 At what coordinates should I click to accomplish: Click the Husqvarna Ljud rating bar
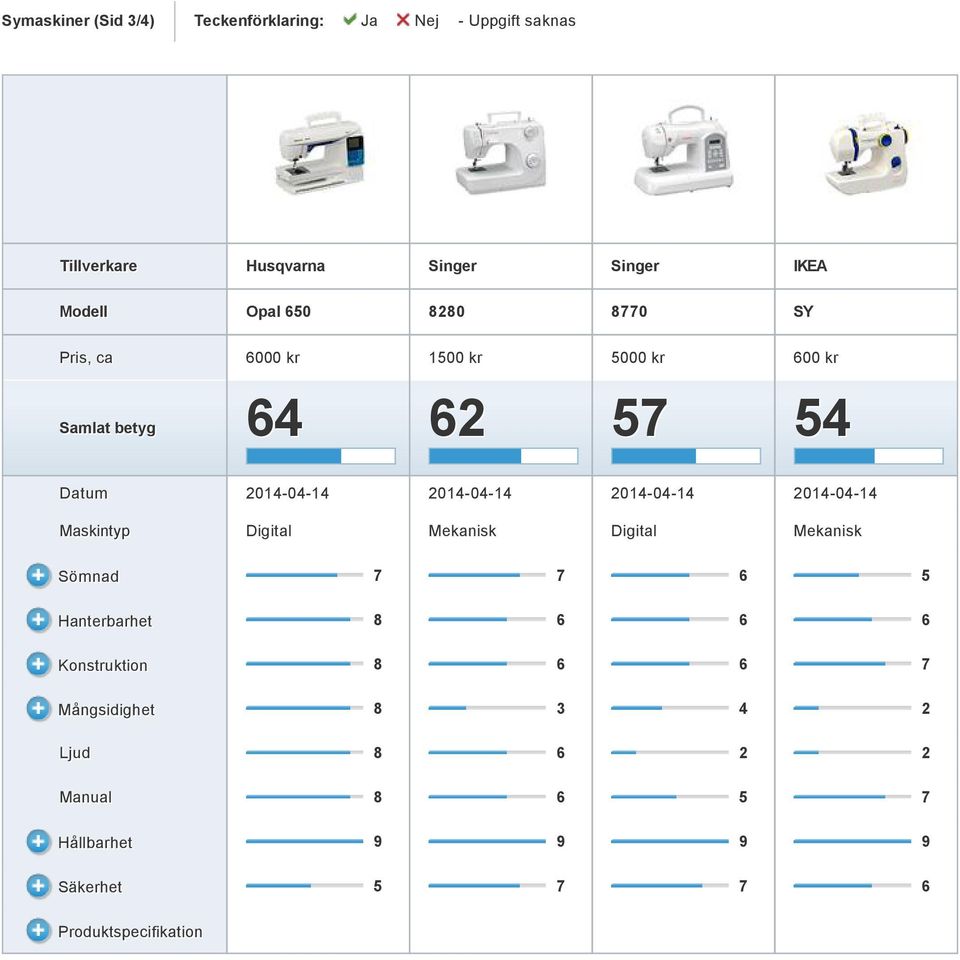(x=304, y=752)
